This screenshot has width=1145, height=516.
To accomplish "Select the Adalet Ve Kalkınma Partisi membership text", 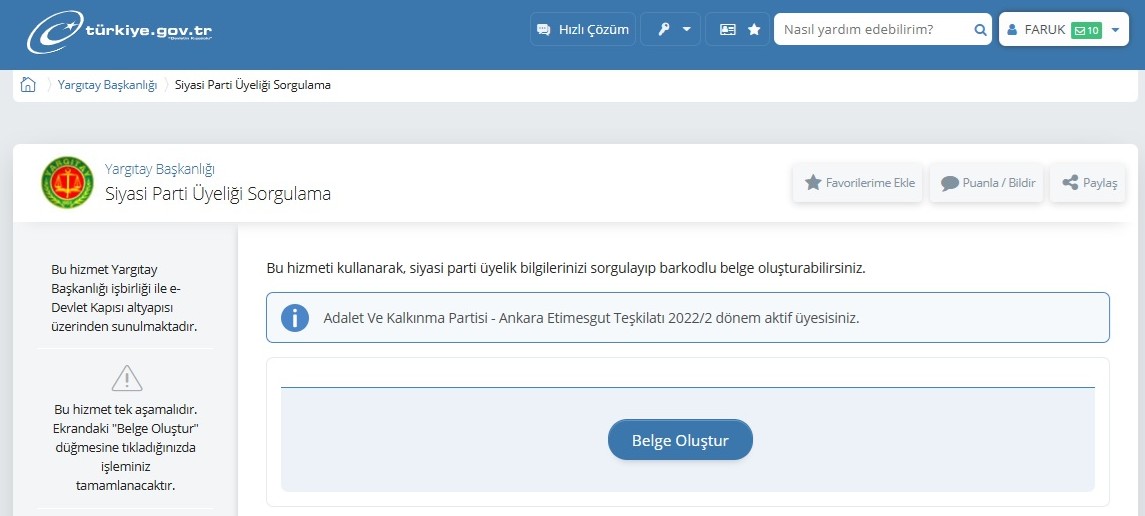I will 591,318.
